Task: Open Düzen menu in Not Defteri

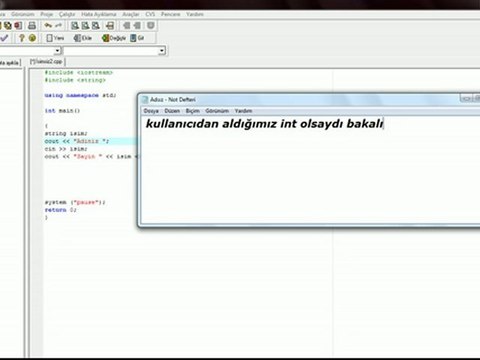Action: coord(172,111)
